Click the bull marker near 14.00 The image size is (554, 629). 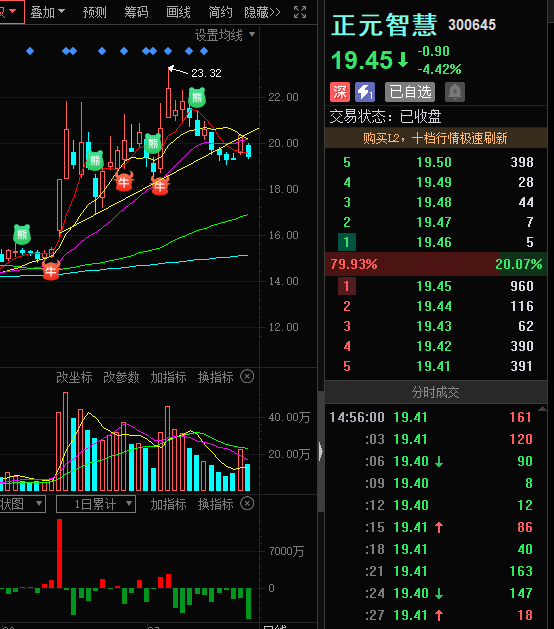[x=51, y=270]
